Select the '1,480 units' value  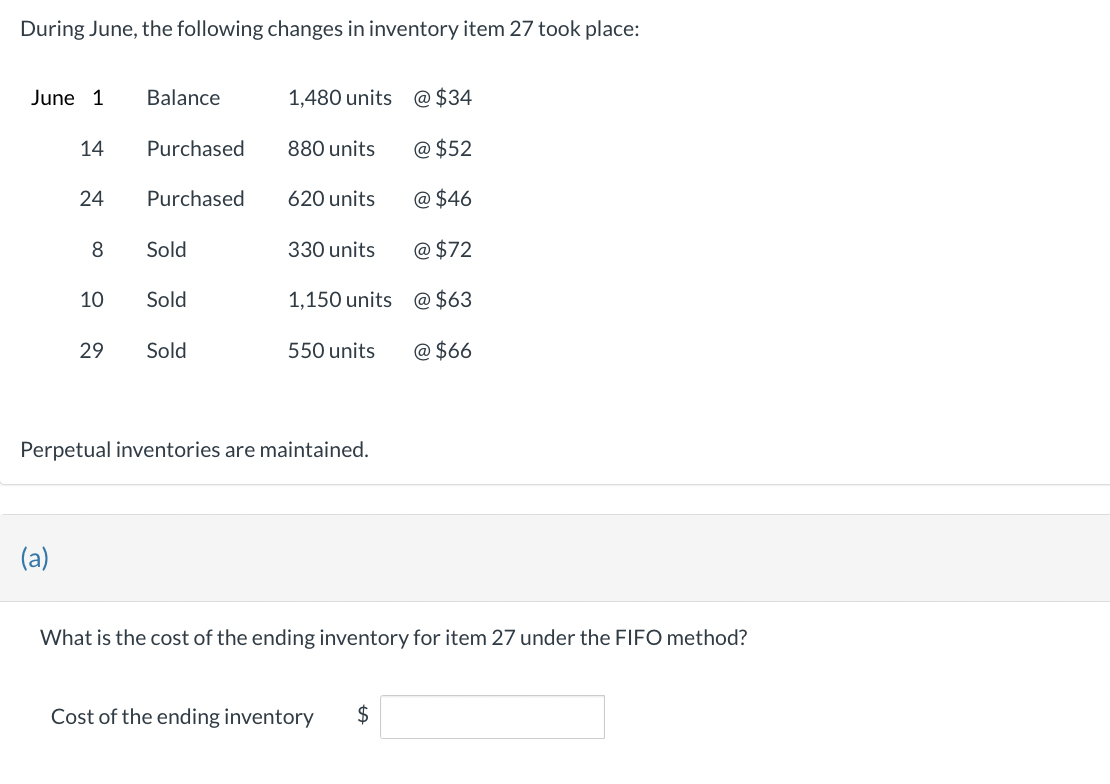(x=340, y=98)
